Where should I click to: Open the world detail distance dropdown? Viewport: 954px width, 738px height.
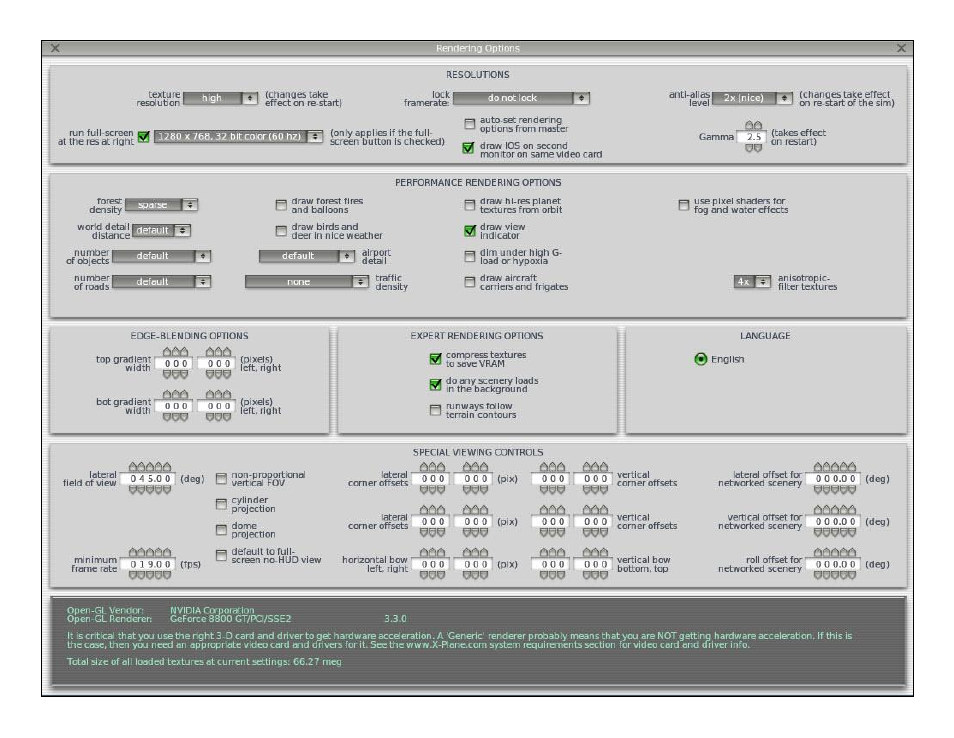point(161,231)
